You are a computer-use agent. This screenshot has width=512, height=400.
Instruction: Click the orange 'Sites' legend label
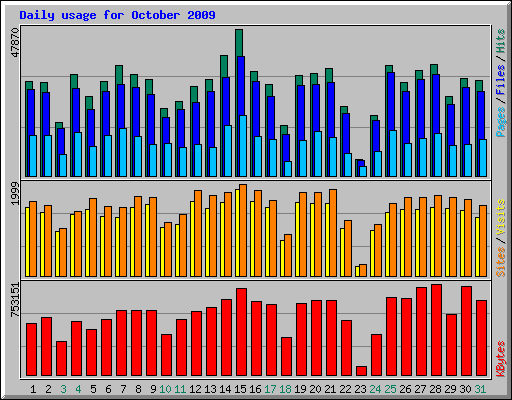(501, 262)
